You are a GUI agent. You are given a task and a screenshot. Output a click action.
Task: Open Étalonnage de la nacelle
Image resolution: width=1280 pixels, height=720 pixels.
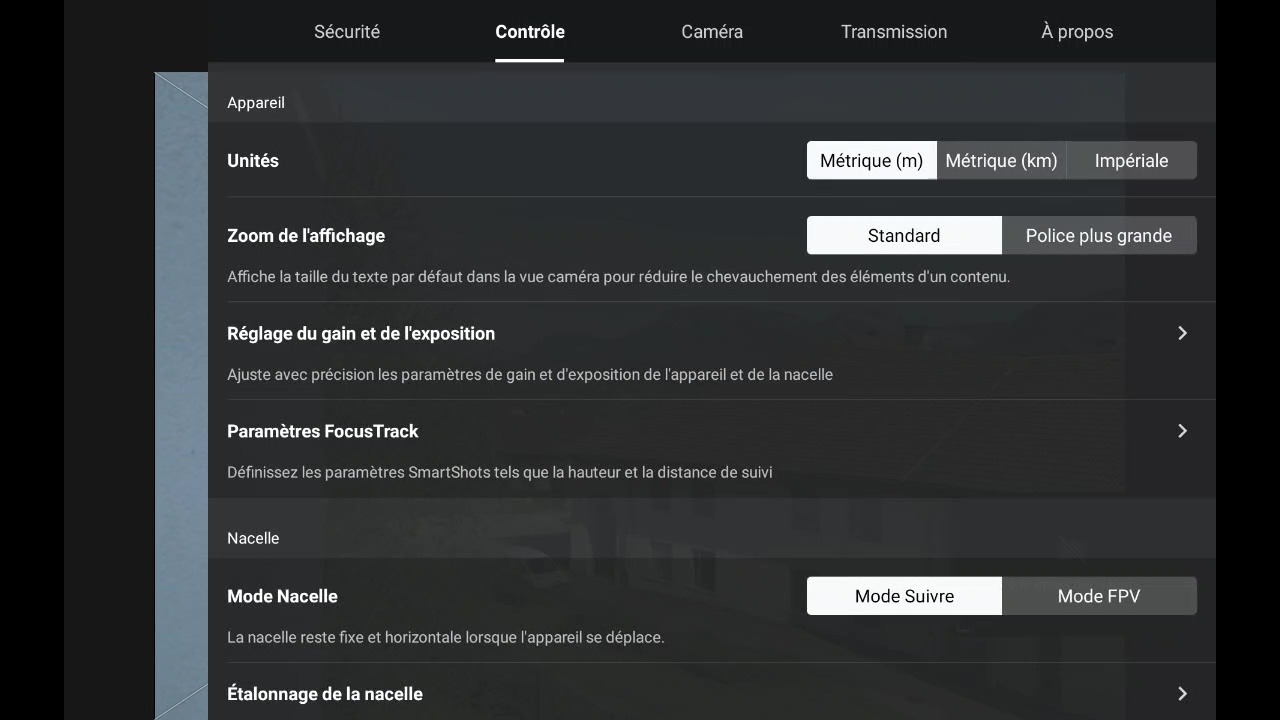click(712, 693)
